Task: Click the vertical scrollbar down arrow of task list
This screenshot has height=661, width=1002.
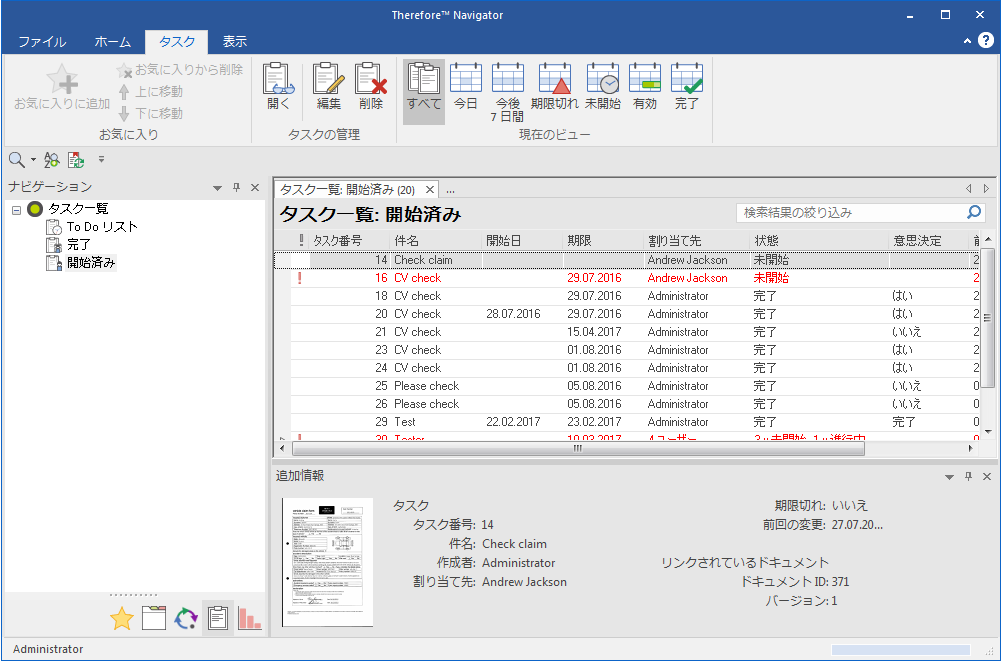Action: (988, 432)
